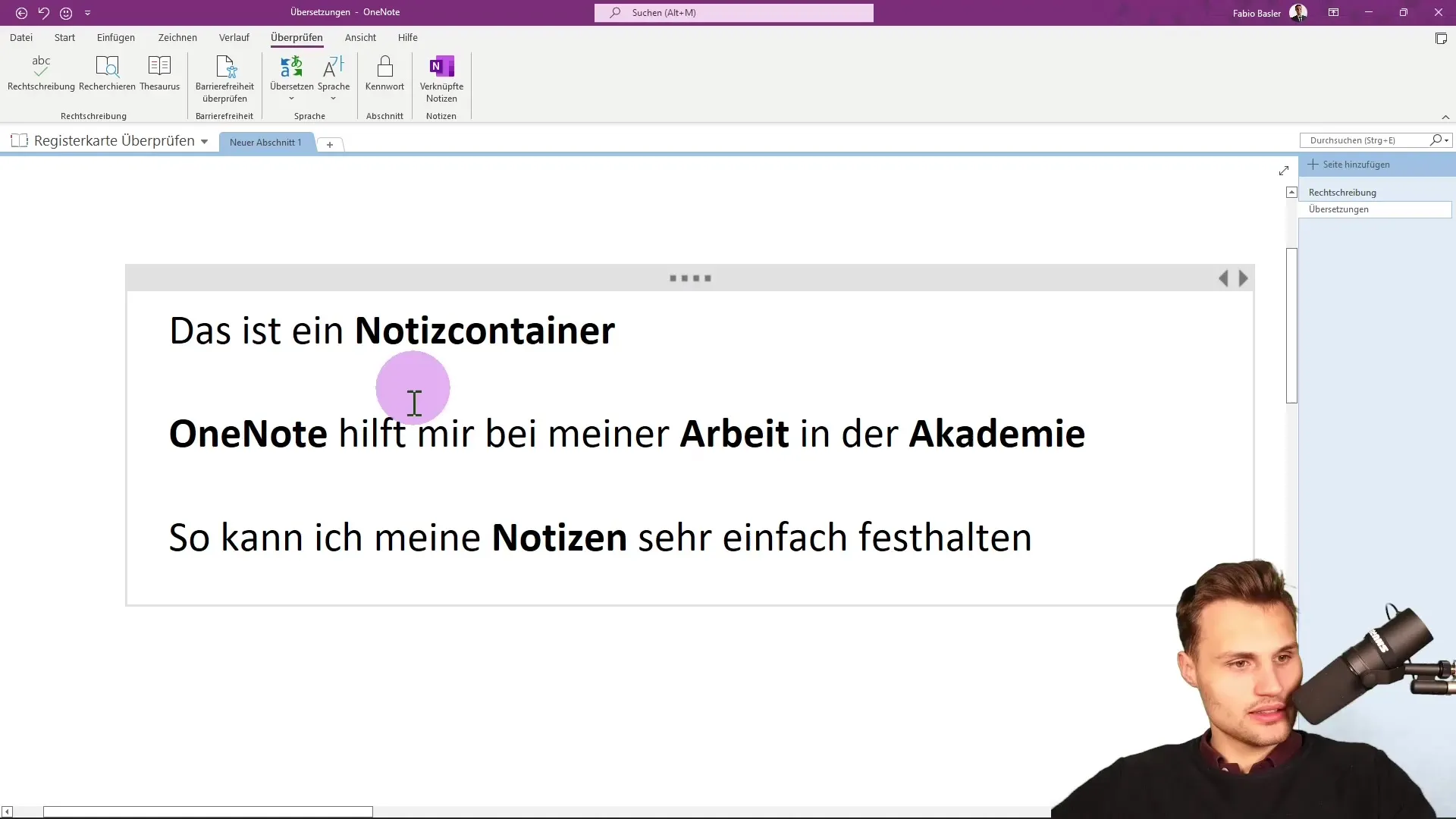Click the word festhalten
The width and height of the screenshot is (1456, 819).
point(945,538)
